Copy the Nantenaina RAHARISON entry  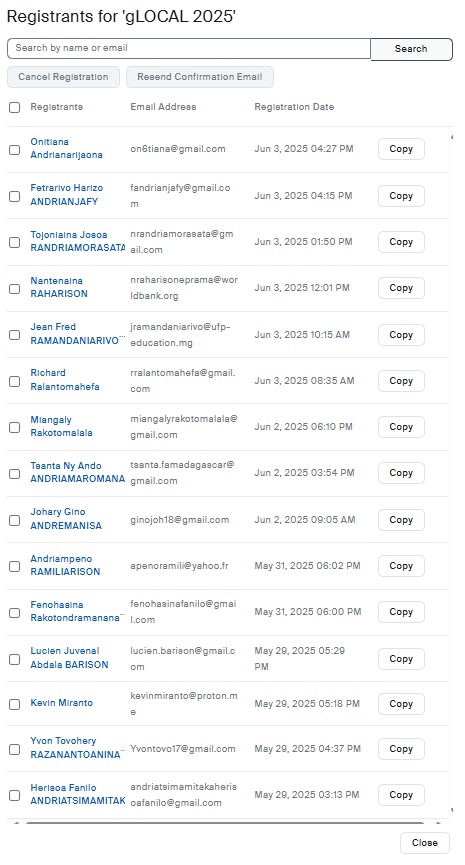pyautogui.click(x=401, y=288)
